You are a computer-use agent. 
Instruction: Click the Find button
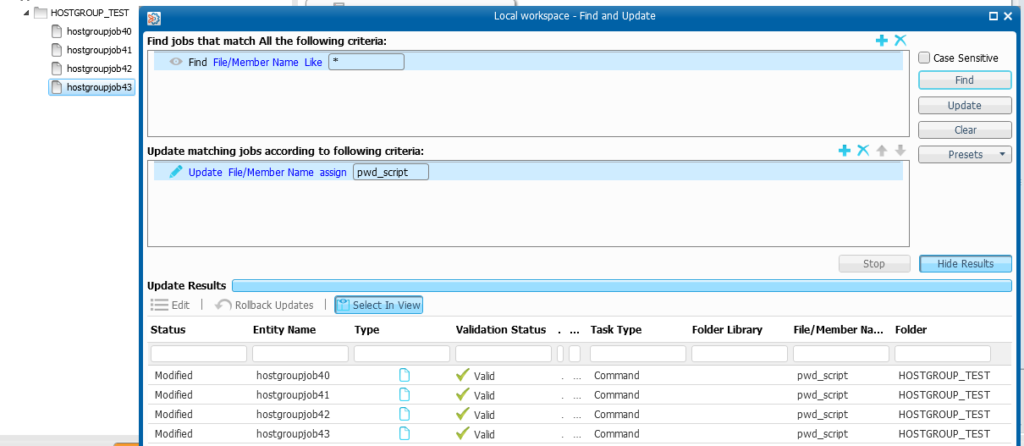pyautogui.click(x=965, y=80)
